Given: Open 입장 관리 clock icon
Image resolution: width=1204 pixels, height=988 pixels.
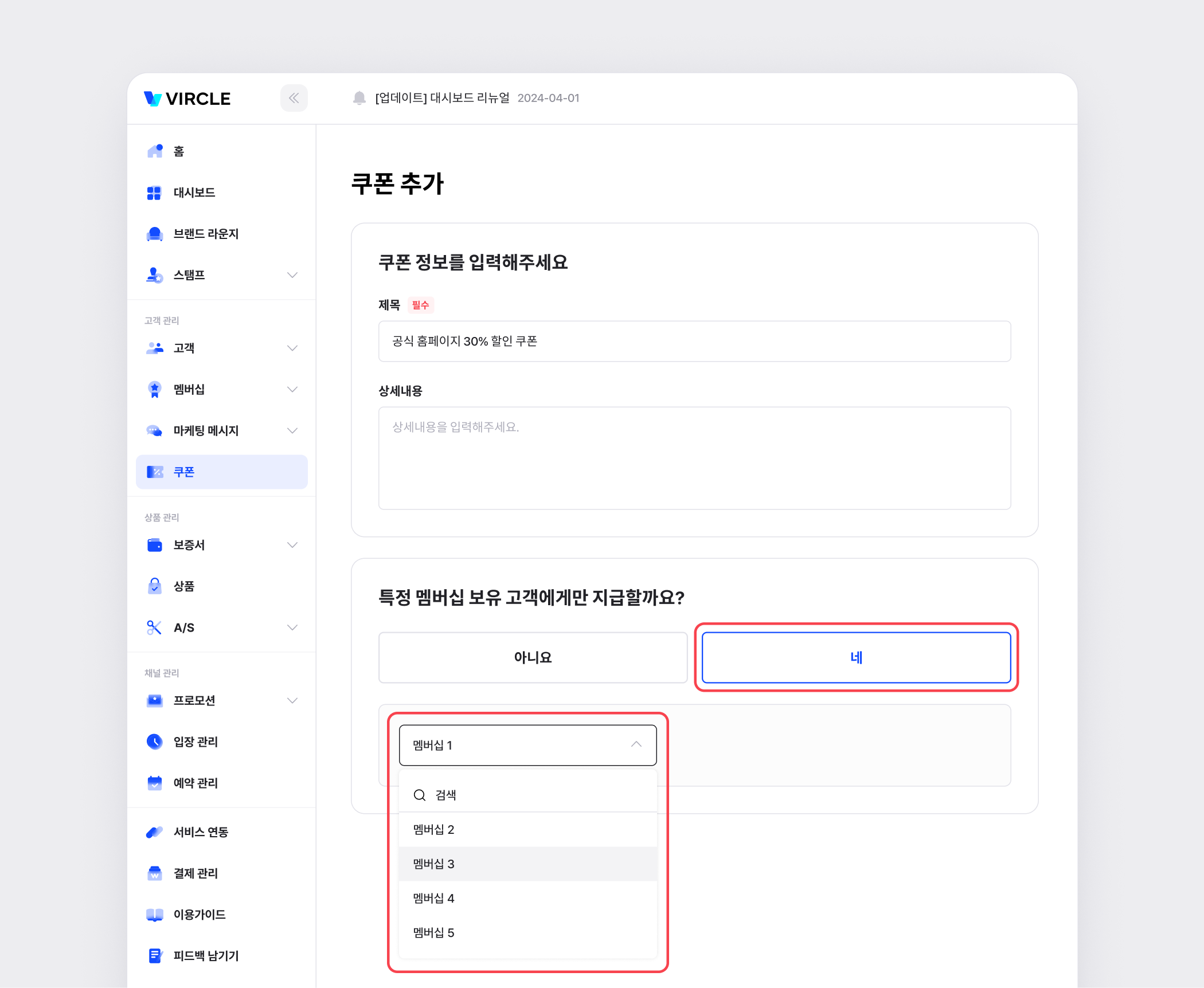Looking at the screenshot, I should pos(154,742).
